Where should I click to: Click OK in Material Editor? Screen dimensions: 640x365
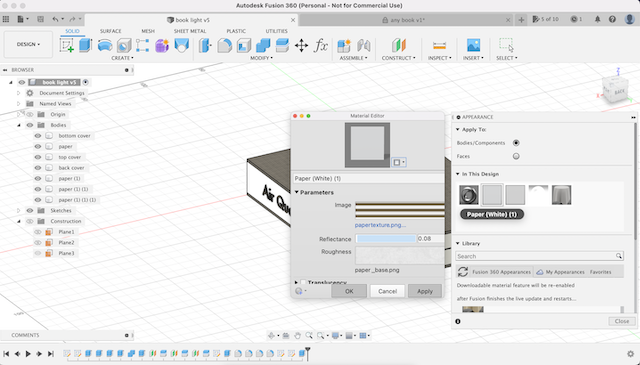[349, 291]
